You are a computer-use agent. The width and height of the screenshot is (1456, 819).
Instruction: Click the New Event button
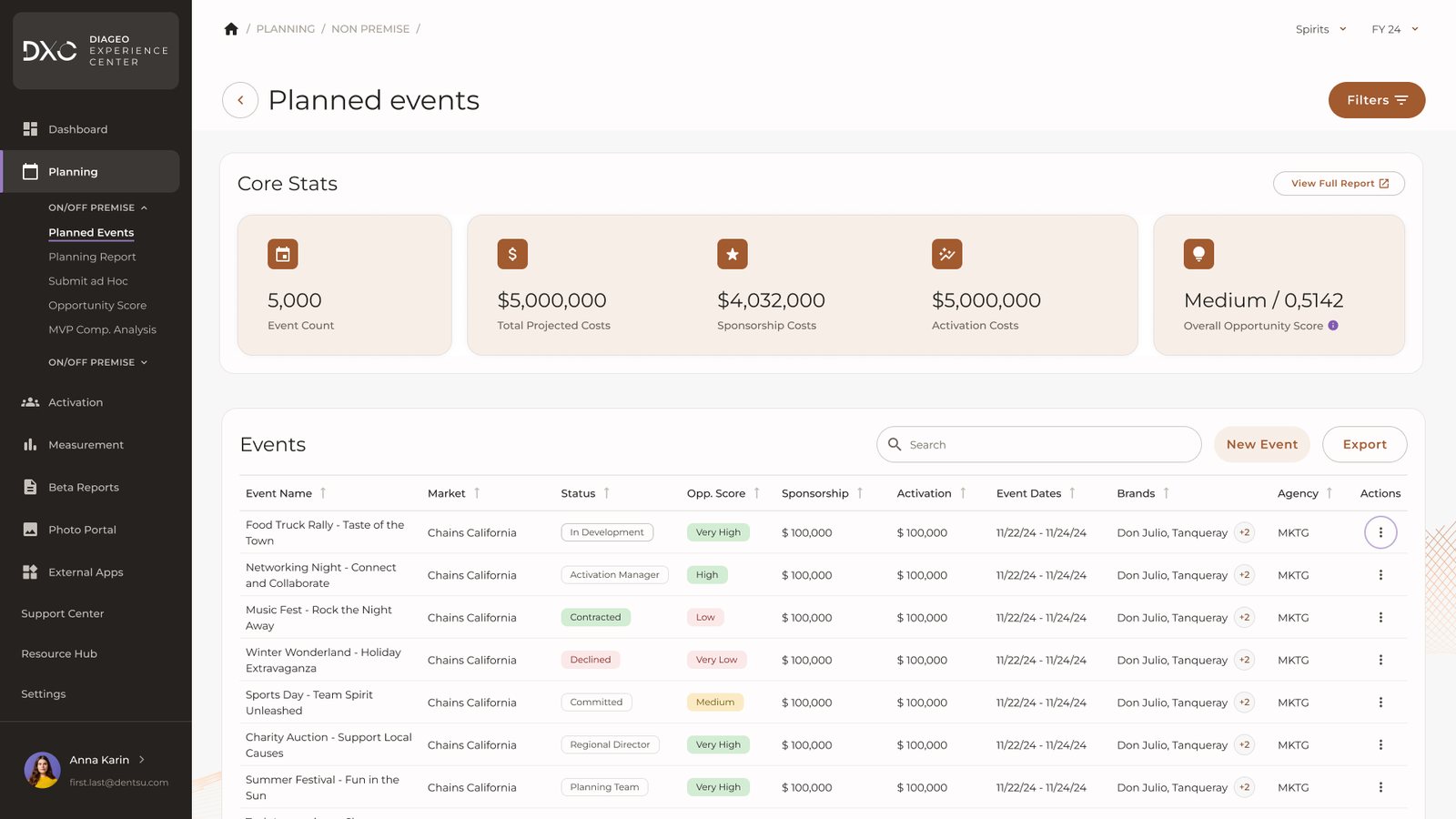[x=1262, y=444]
